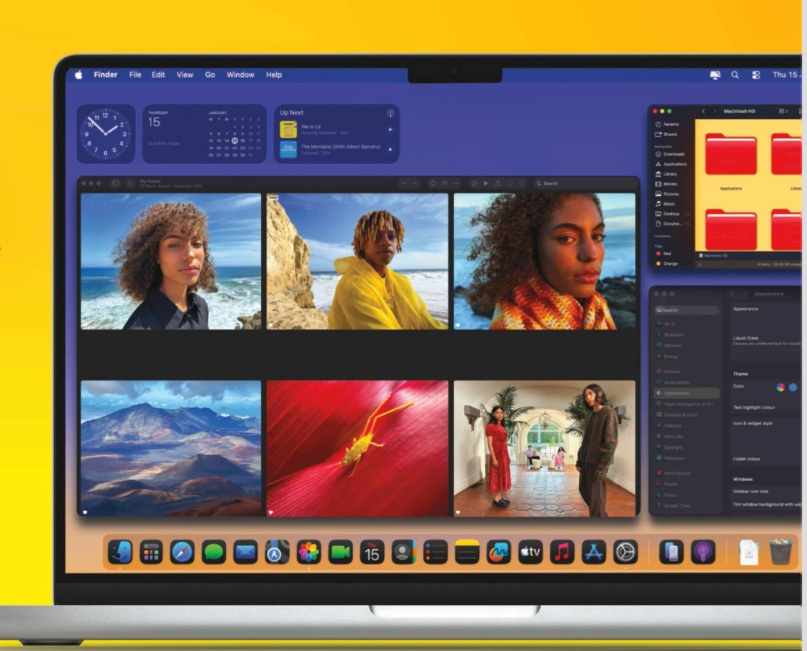The width and height of the screenshot is (807, 651).
Task: Select Applications in Finder sidebar
Action: pos(671,164)
